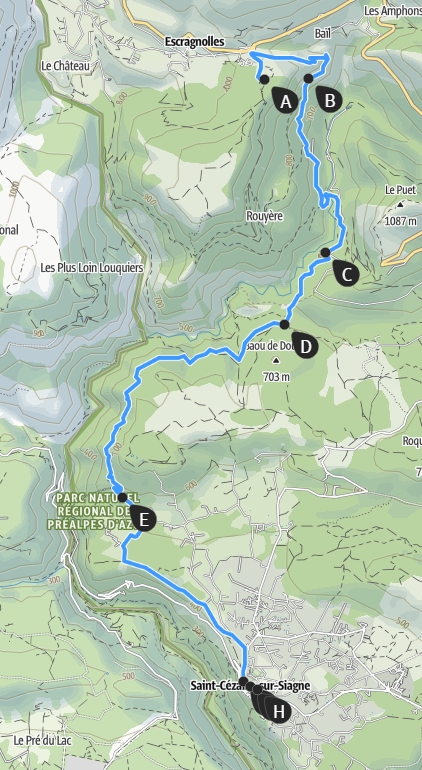Click the Les Plus Loin Louquiers label
The image size is (422, 770).
pos(92,268)
